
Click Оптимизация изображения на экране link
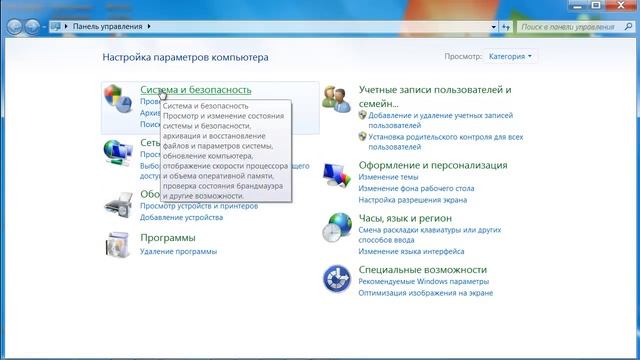[426, 293]
